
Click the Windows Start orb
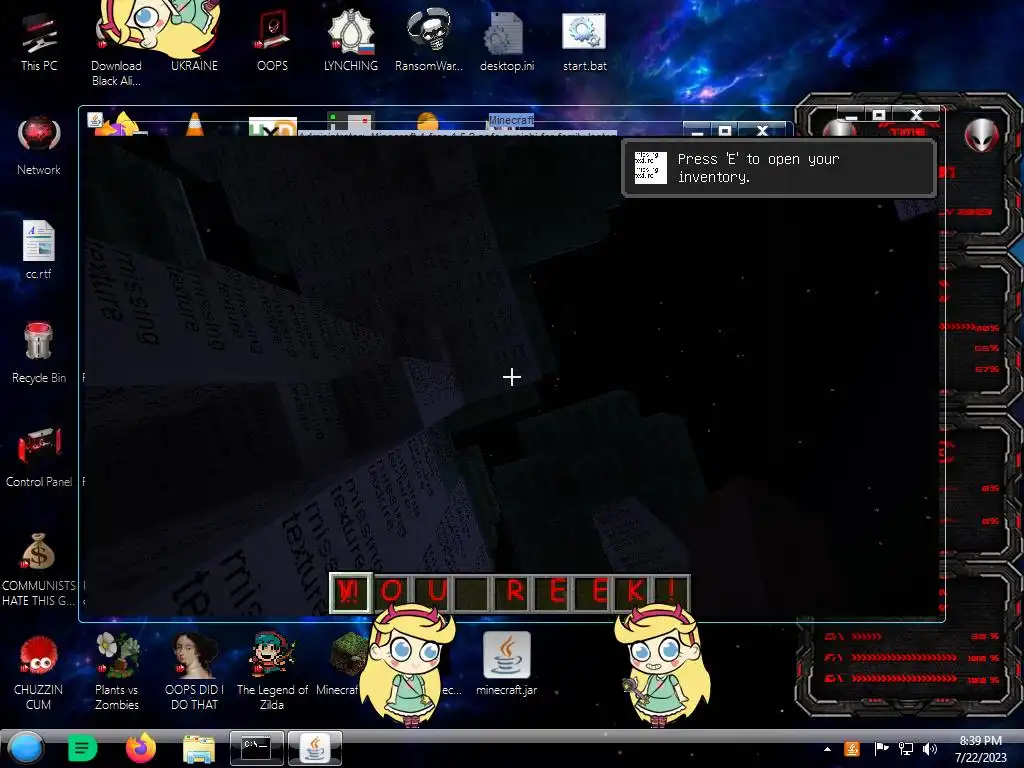(26, 748)
